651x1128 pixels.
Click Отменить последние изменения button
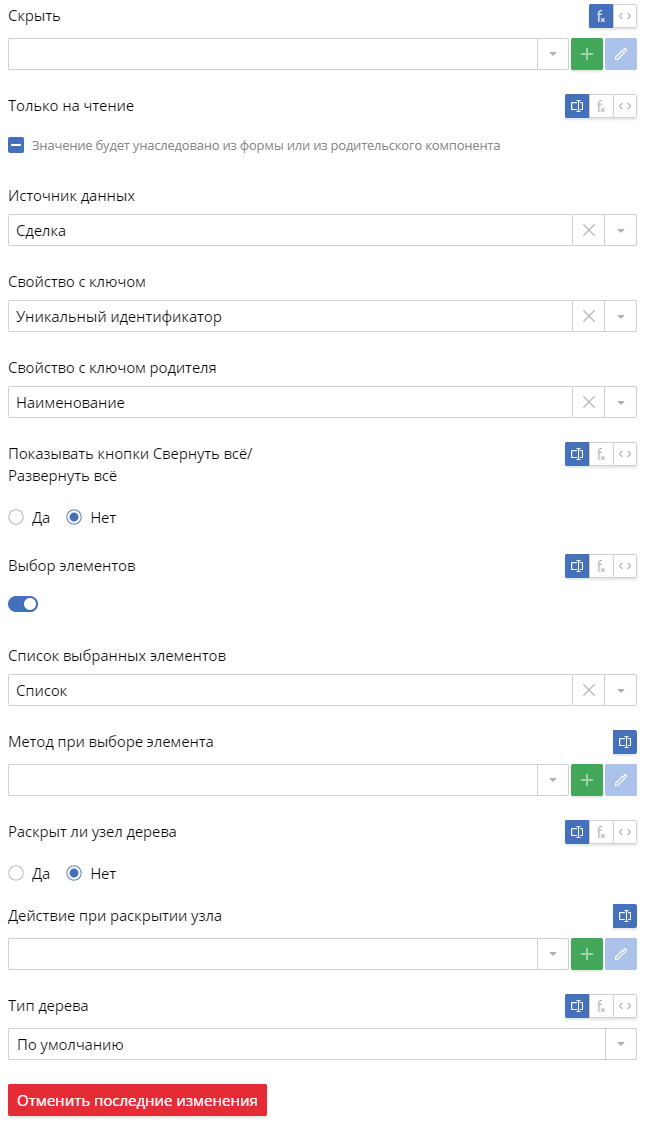tap(137, 1101)
